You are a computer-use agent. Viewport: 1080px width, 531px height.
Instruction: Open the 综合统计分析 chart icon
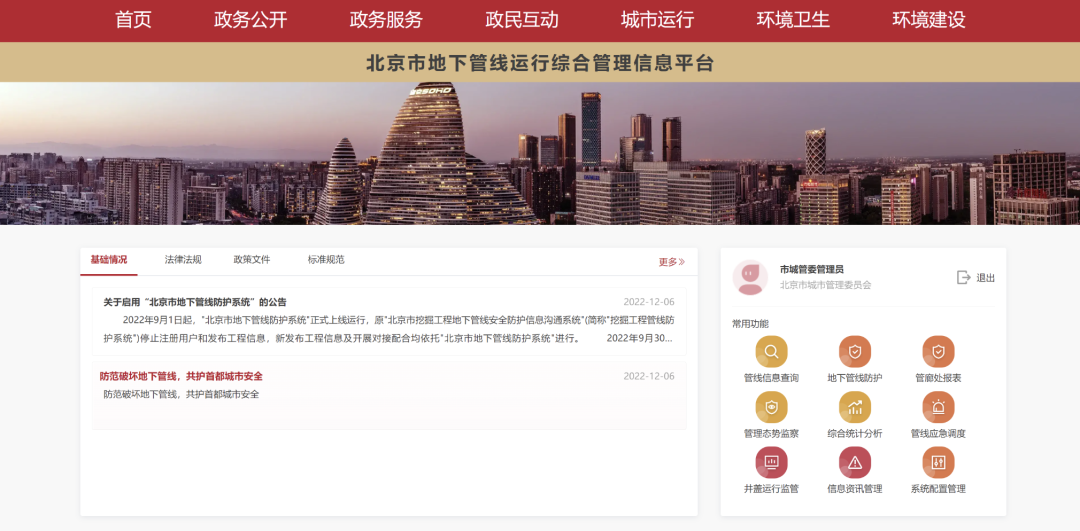point(855,407)
